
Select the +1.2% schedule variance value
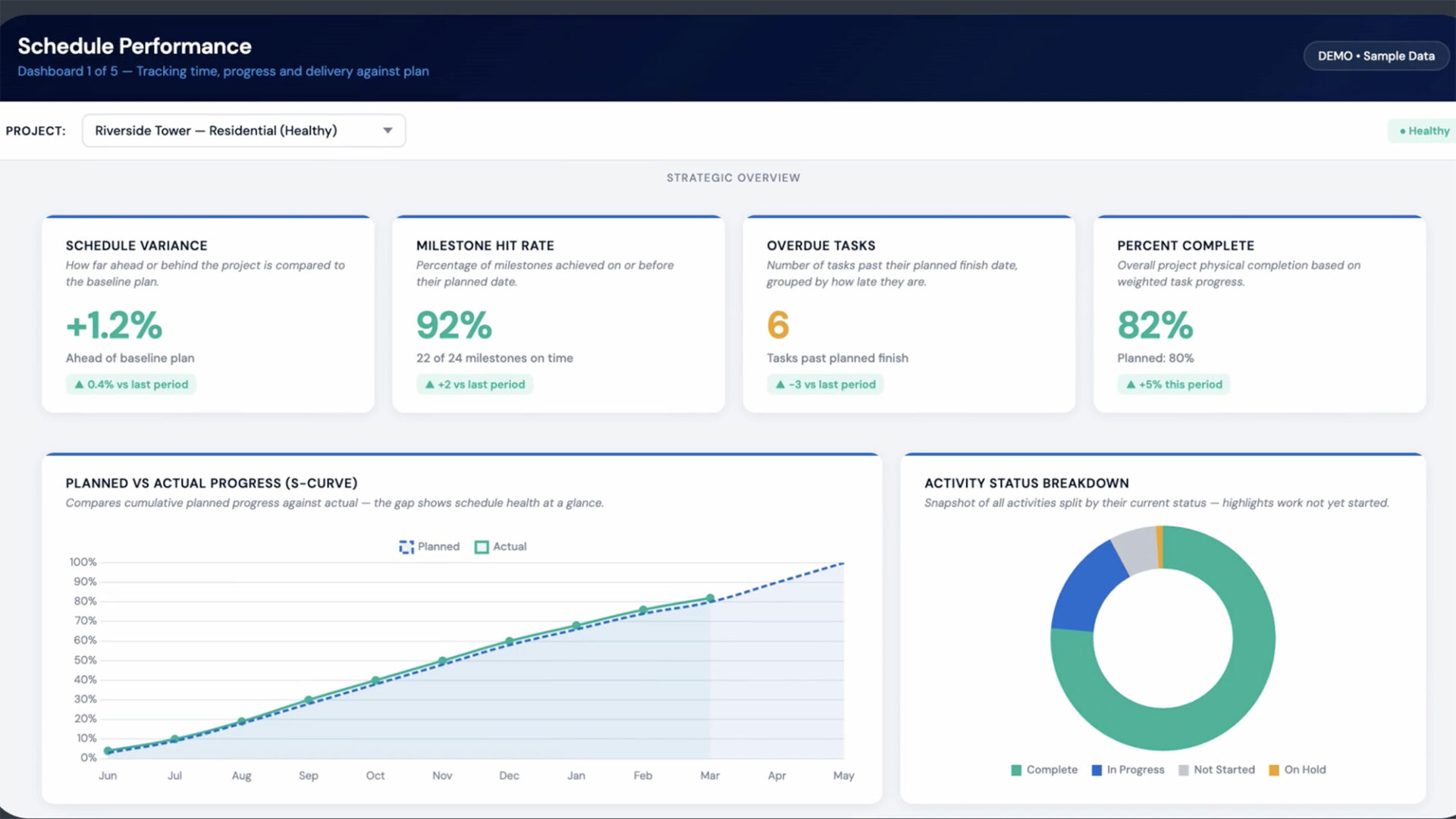(114, 325)
